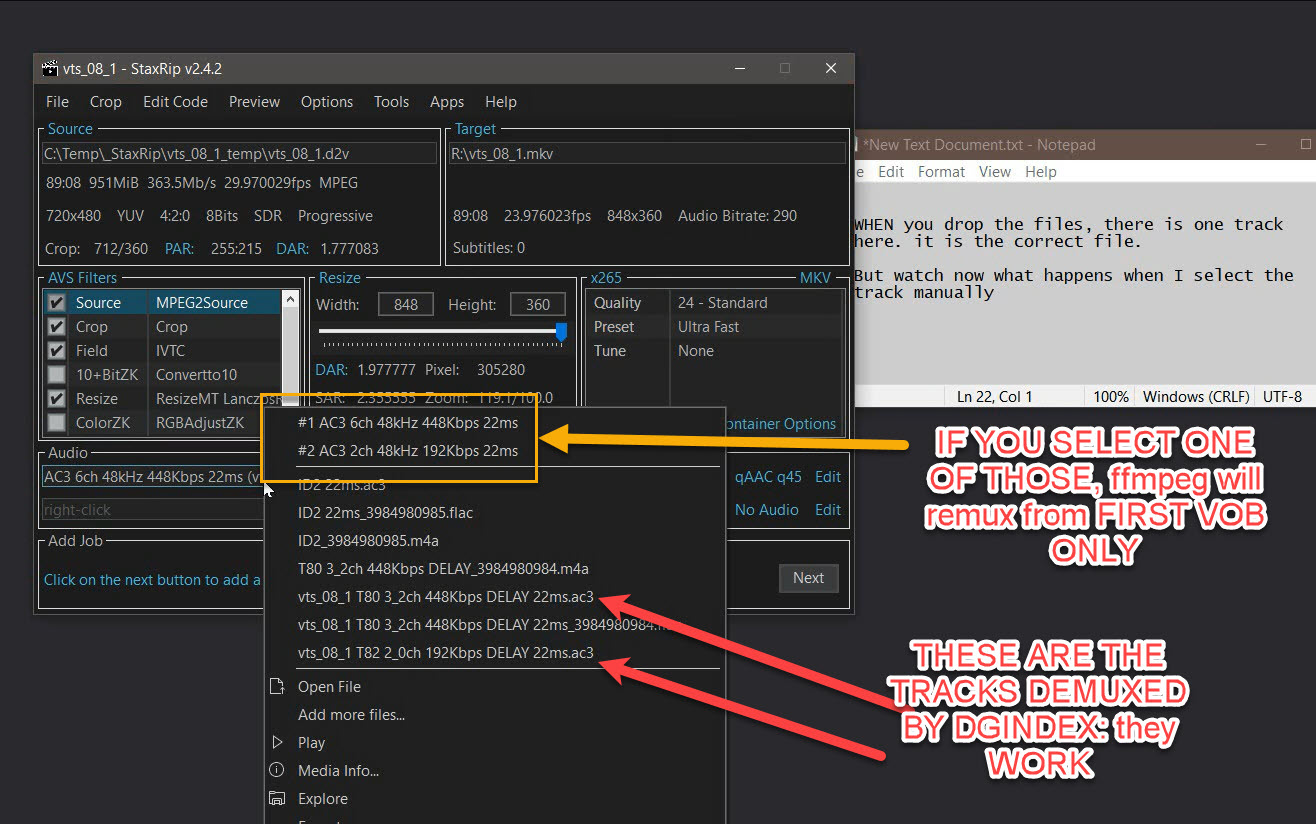Open the Apps menu
Screen dimensions: 1316x824
point(447,102)
